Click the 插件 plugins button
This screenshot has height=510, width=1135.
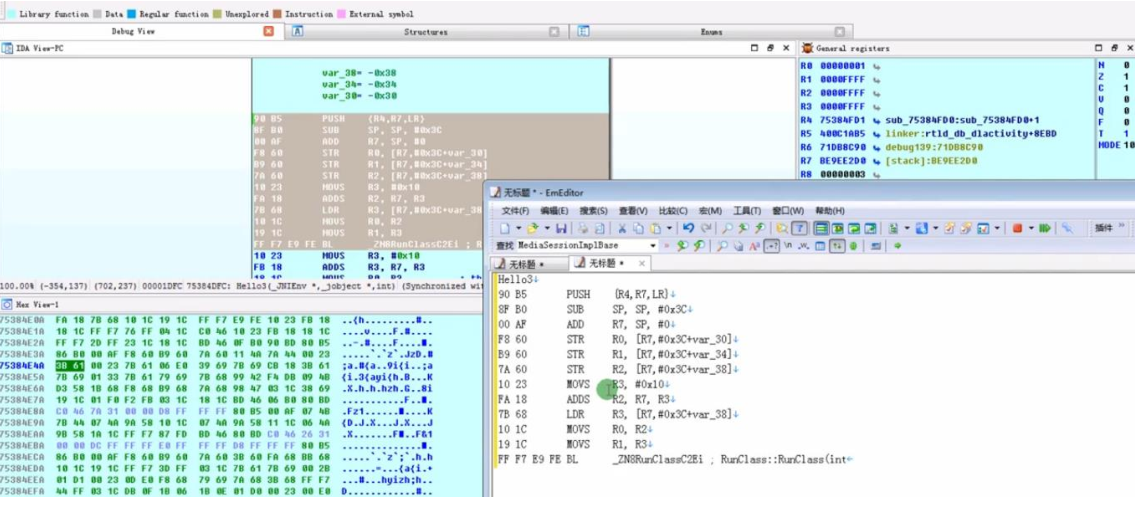click(1102, 227)
